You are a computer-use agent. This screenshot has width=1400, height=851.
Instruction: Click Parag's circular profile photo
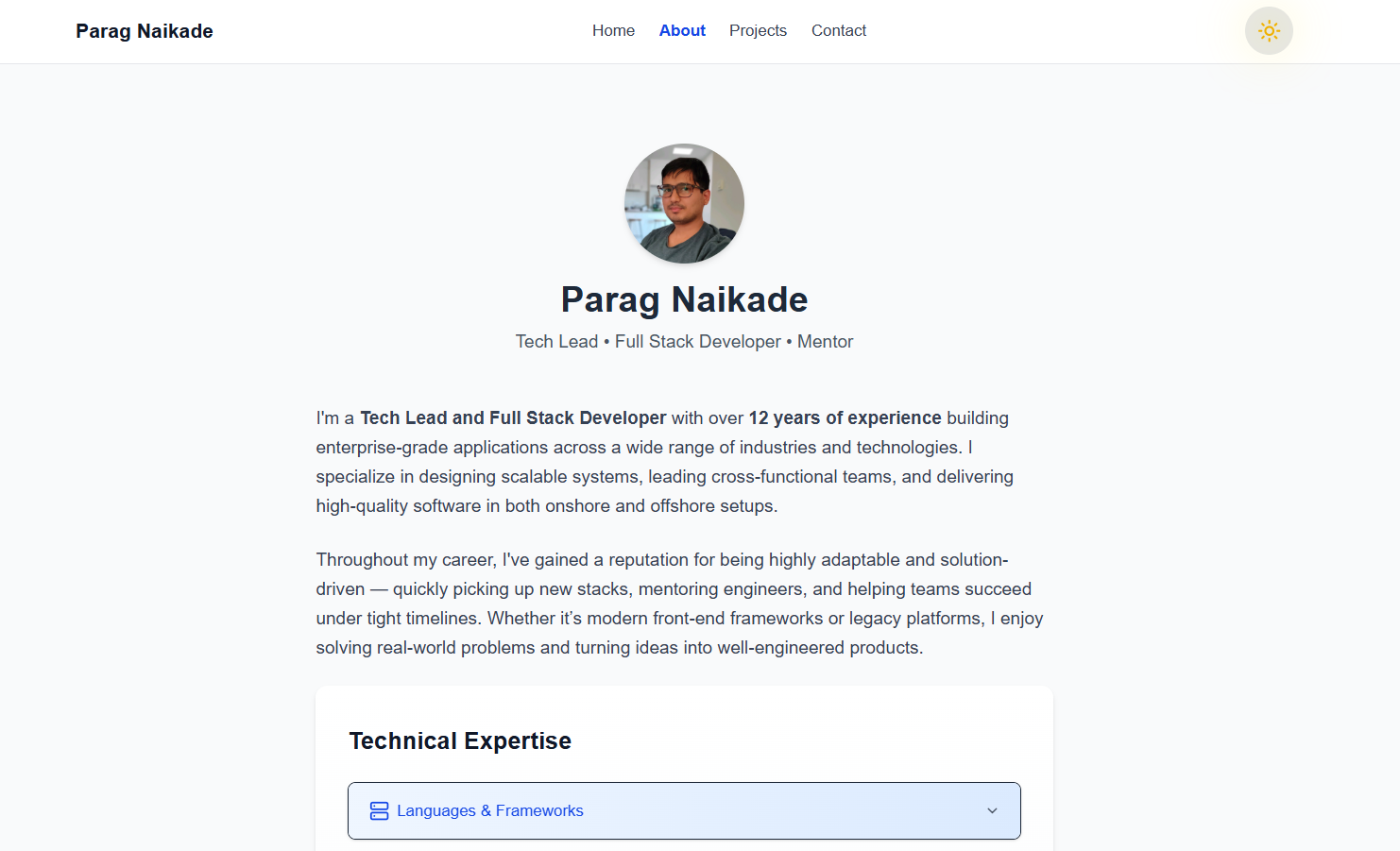(684, 203)
